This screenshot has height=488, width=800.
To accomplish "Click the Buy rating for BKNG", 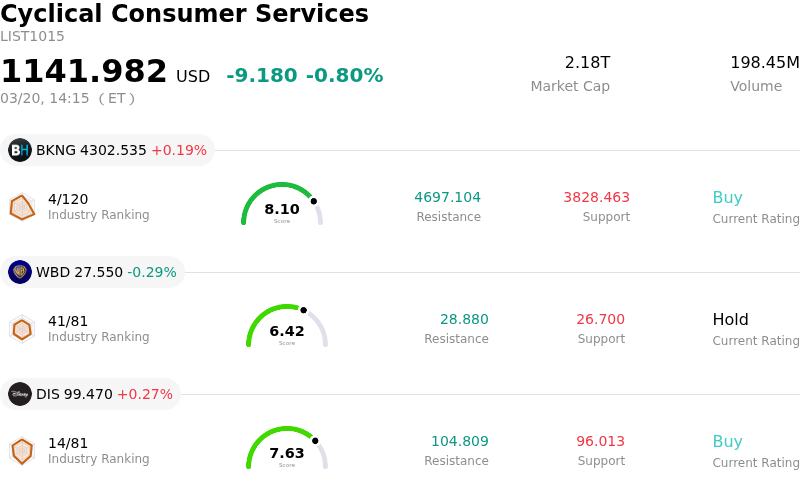I will pos(727,198).
